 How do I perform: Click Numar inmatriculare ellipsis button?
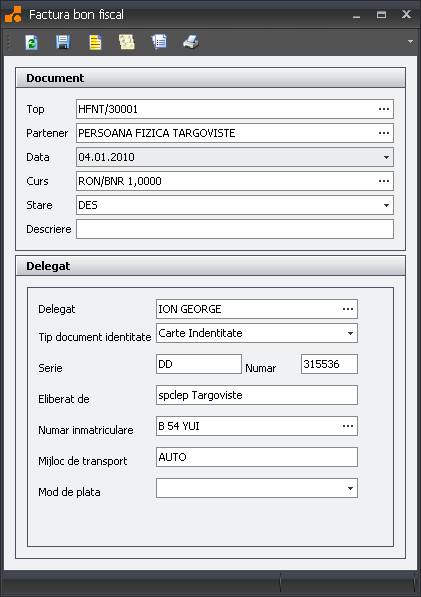348,426
